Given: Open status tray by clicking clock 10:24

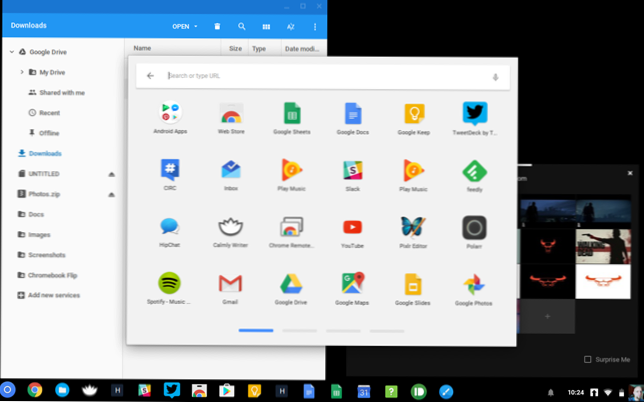Looking at the screenshot, I should (575, 393).
